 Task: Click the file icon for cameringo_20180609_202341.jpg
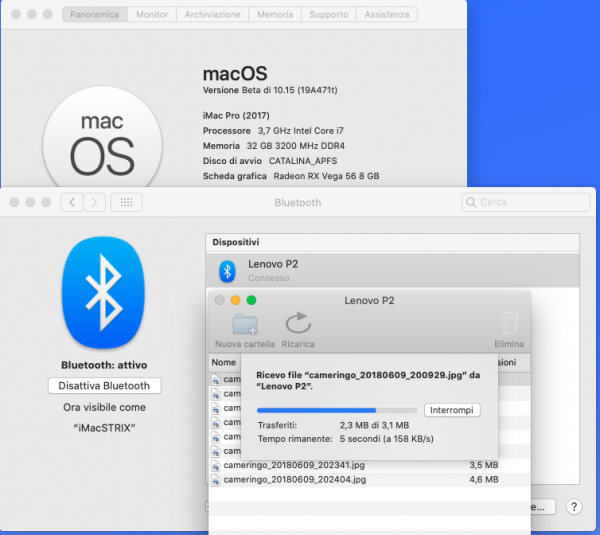pyautogui.click(x=216, y=466)
